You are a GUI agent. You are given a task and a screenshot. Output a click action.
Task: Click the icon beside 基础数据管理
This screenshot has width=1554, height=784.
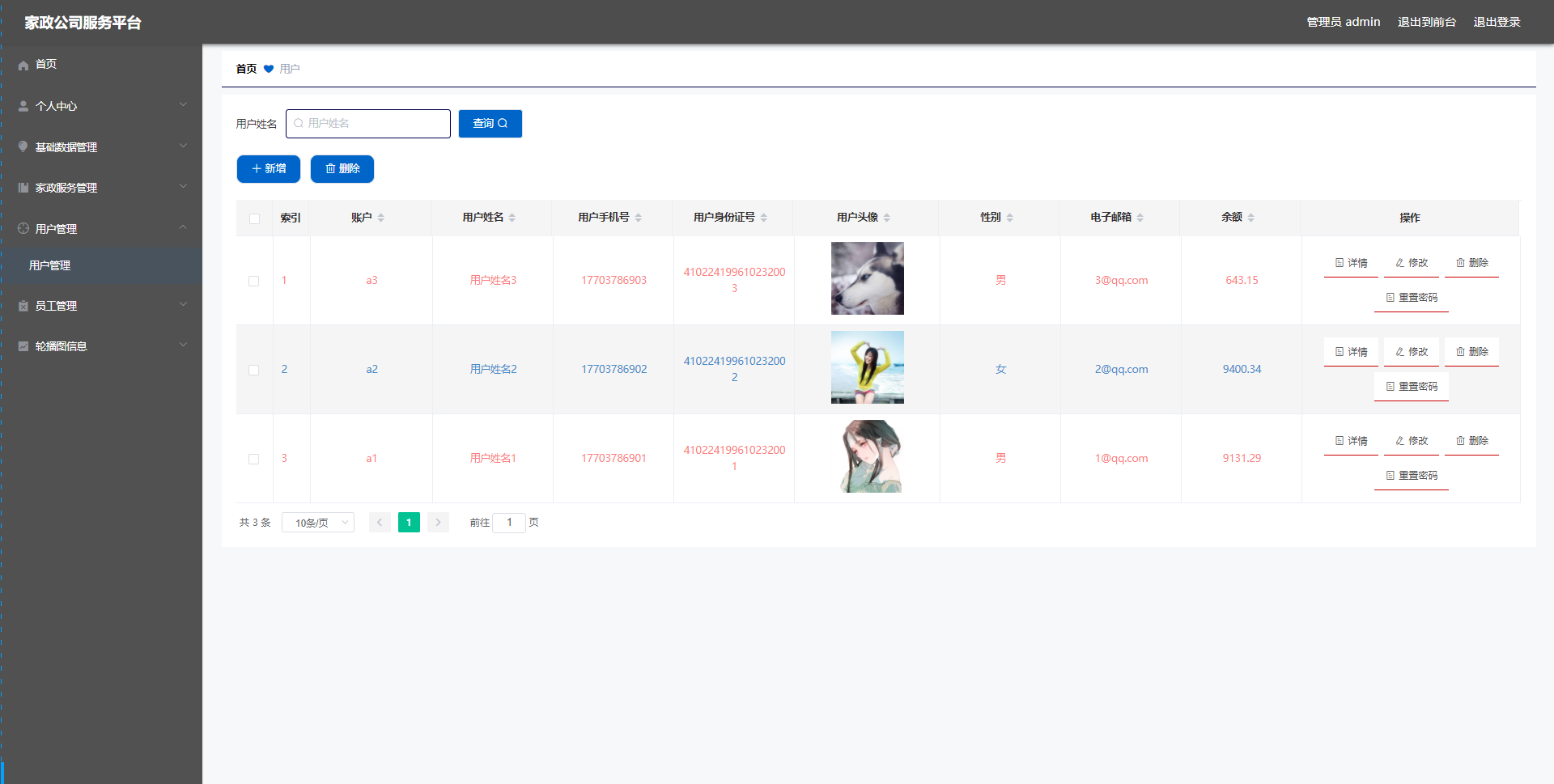(x=23, y=146)
